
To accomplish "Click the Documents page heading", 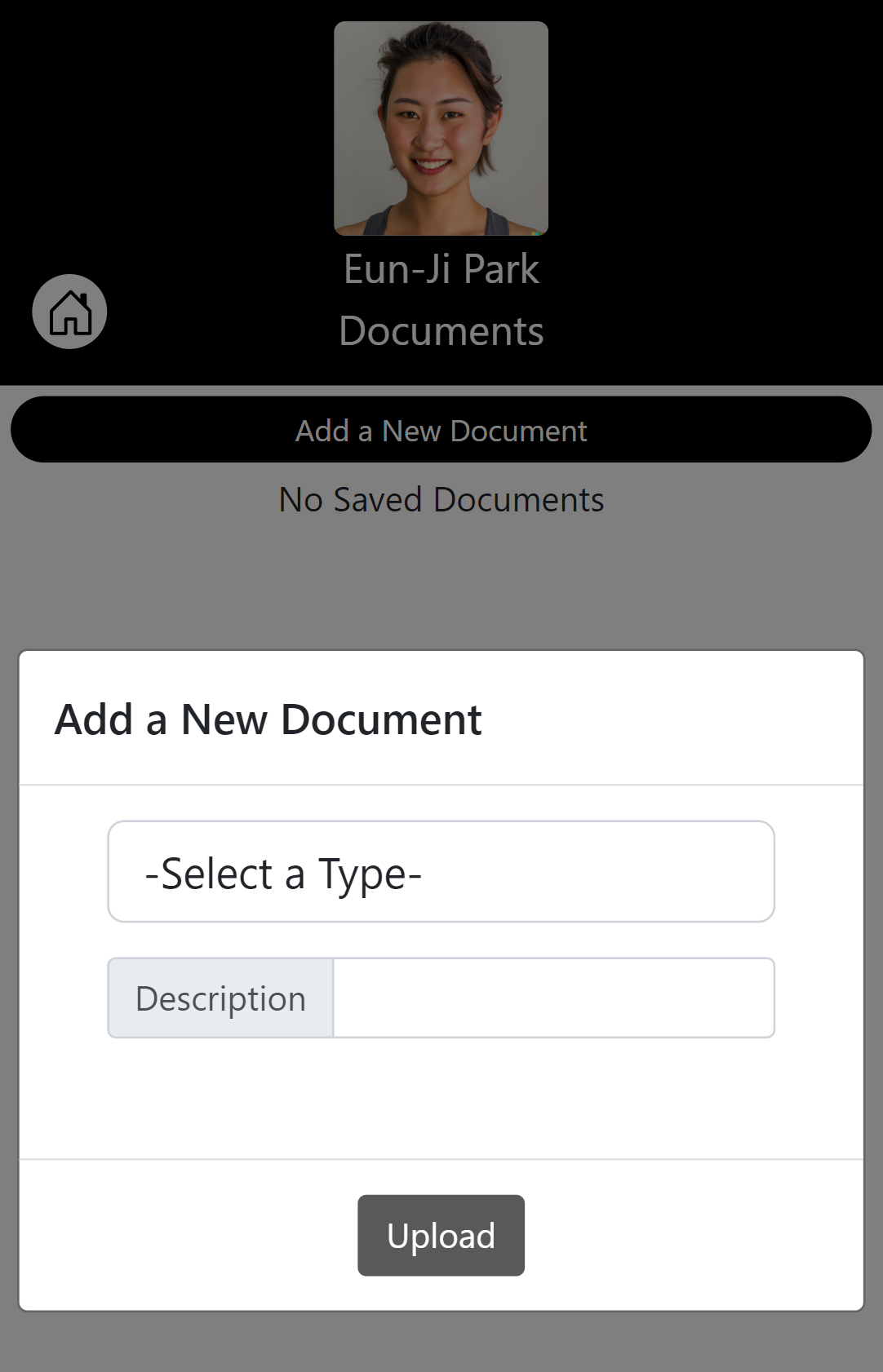I will point(441,330).
